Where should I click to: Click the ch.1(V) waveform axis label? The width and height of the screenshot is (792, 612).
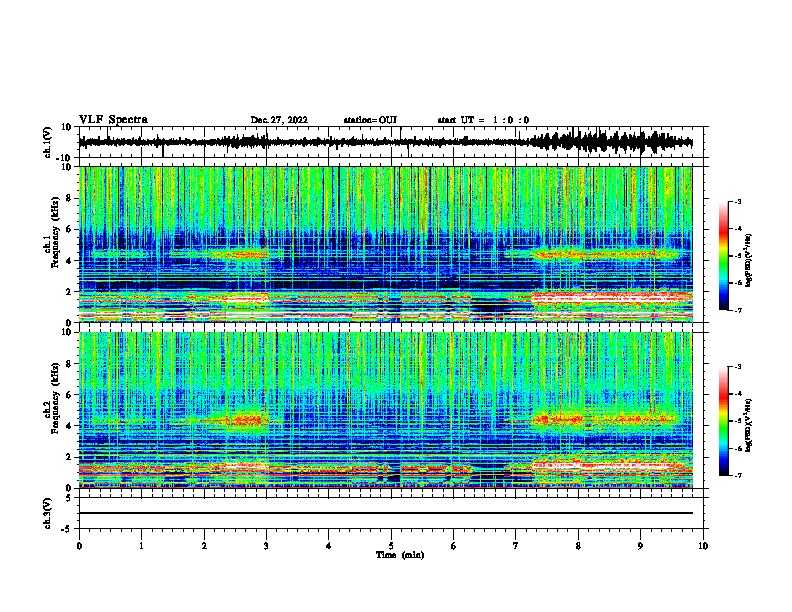[48, 142]
